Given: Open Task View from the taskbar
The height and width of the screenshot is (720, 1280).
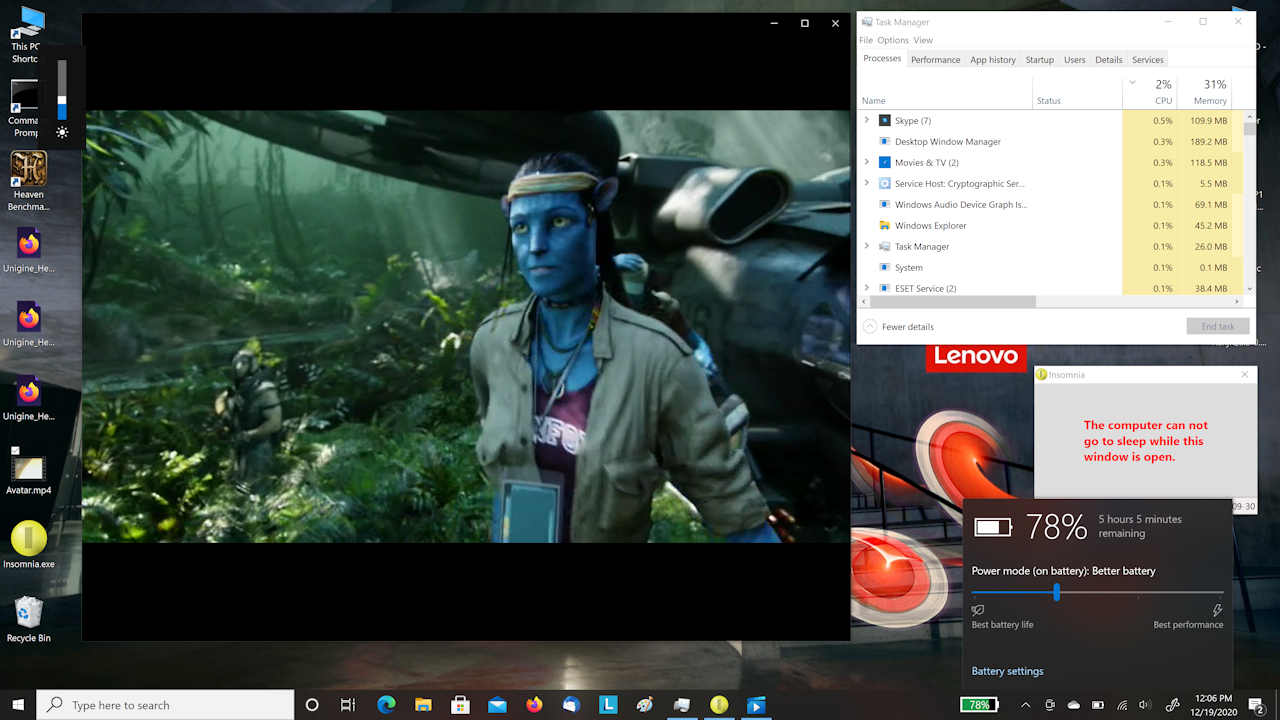Looking at the screenshot, I should (348, 705).
